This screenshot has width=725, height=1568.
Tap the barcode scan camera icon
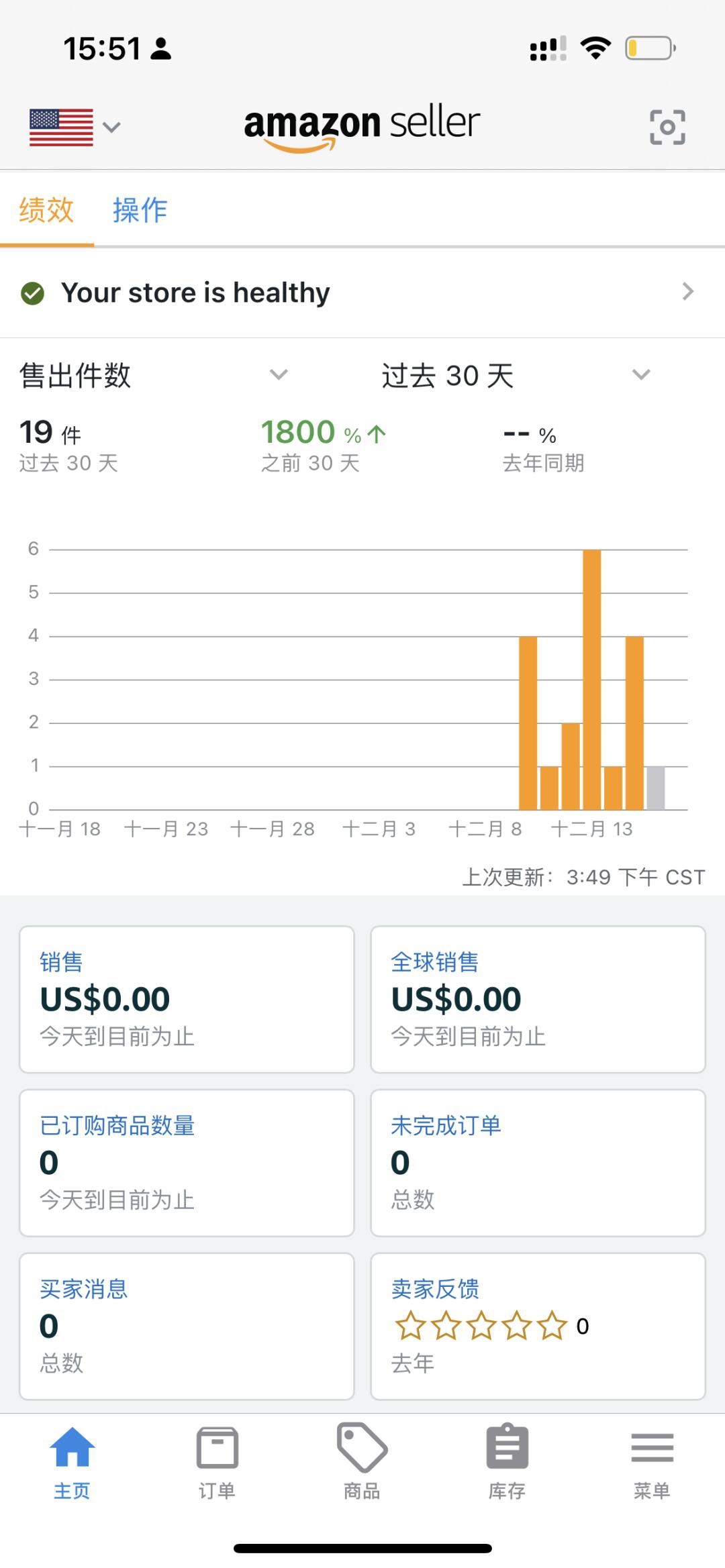pyautogui.click(x=667, y=127)
